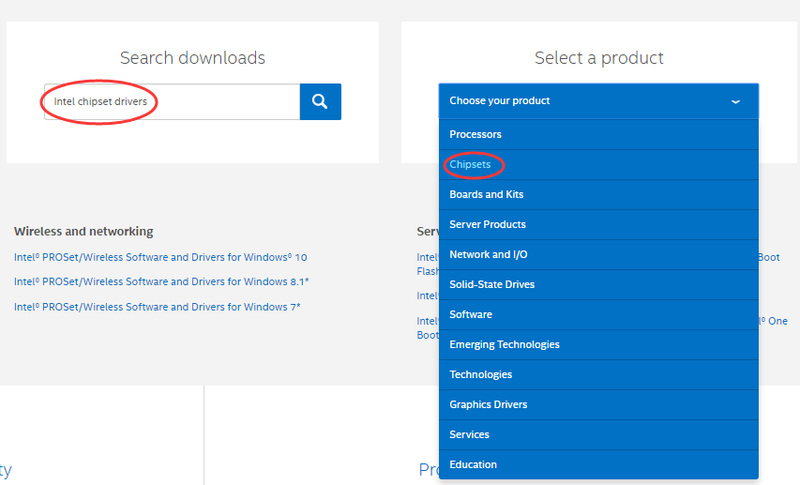The width and height of the screenshot is (800, 485).
Task: Click the blue search magnifier button
Action: click(x=320, y=101)
